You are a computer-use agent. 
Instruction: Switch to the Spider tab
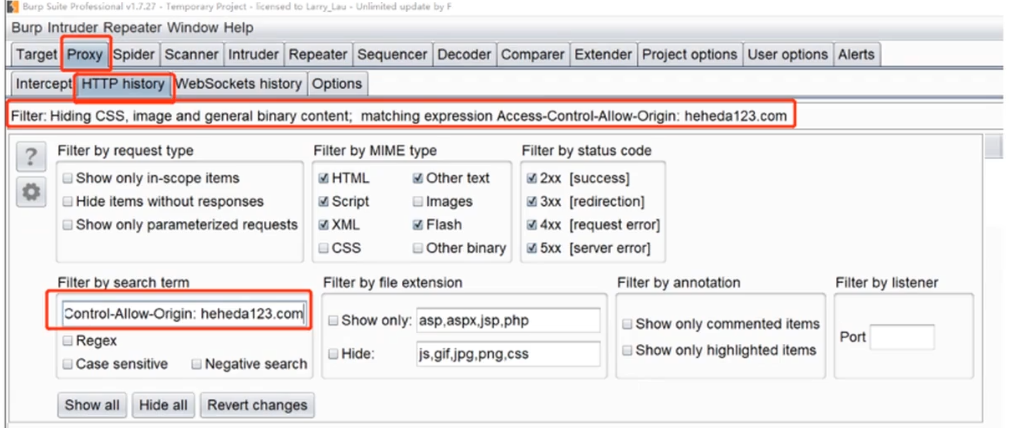[134, 55]
